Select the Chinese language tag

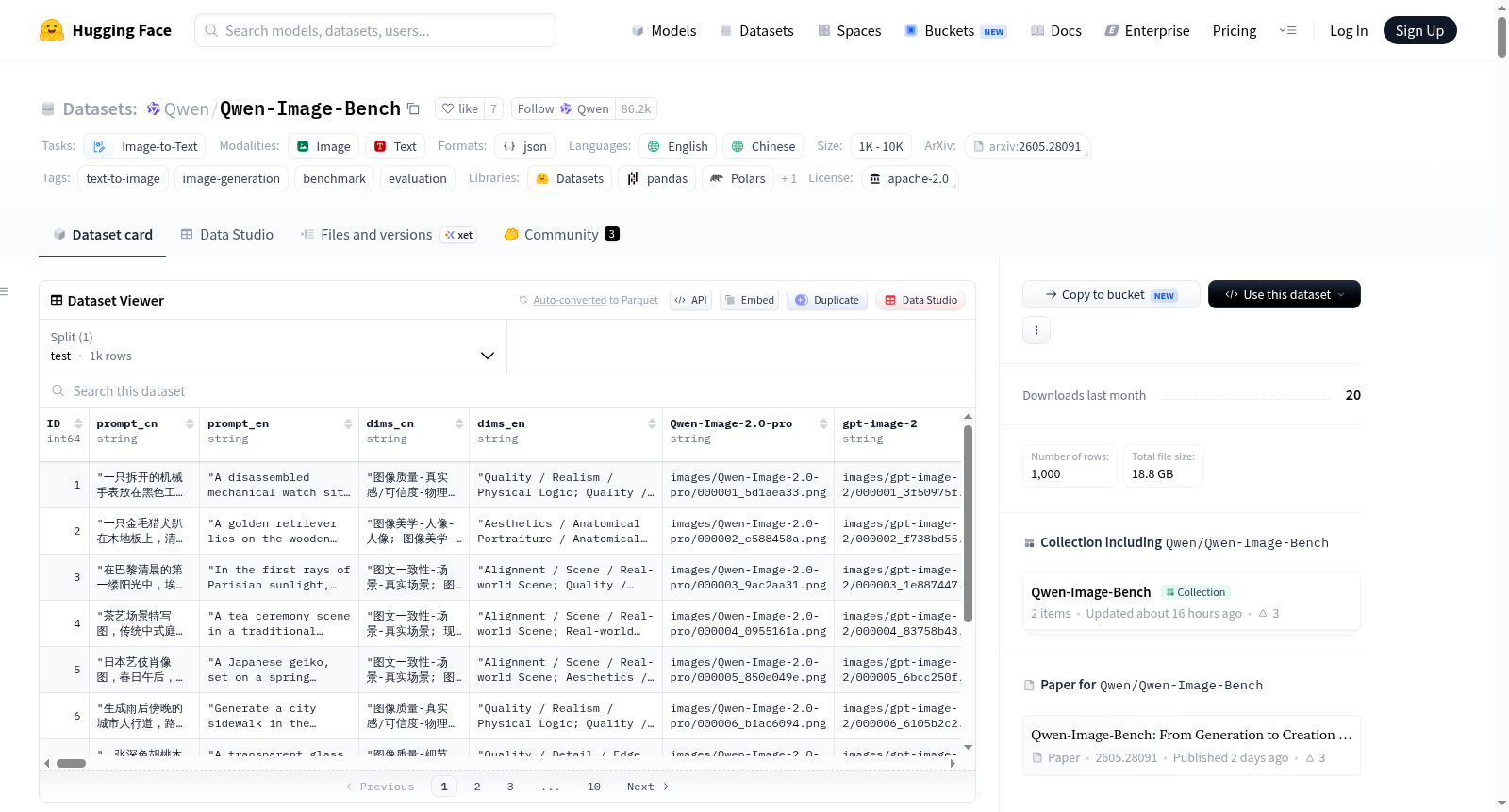[763, 146]
